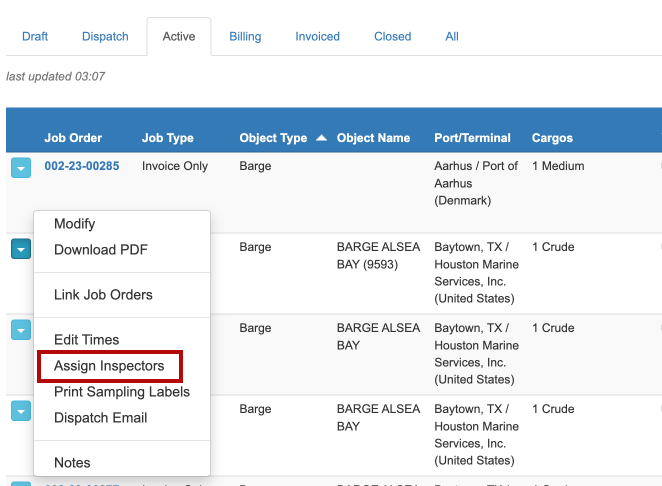Open row dropdown beside Dispatch Email entry
The height and width of the screenshot is (486, 662).
(x=21, y=411)
